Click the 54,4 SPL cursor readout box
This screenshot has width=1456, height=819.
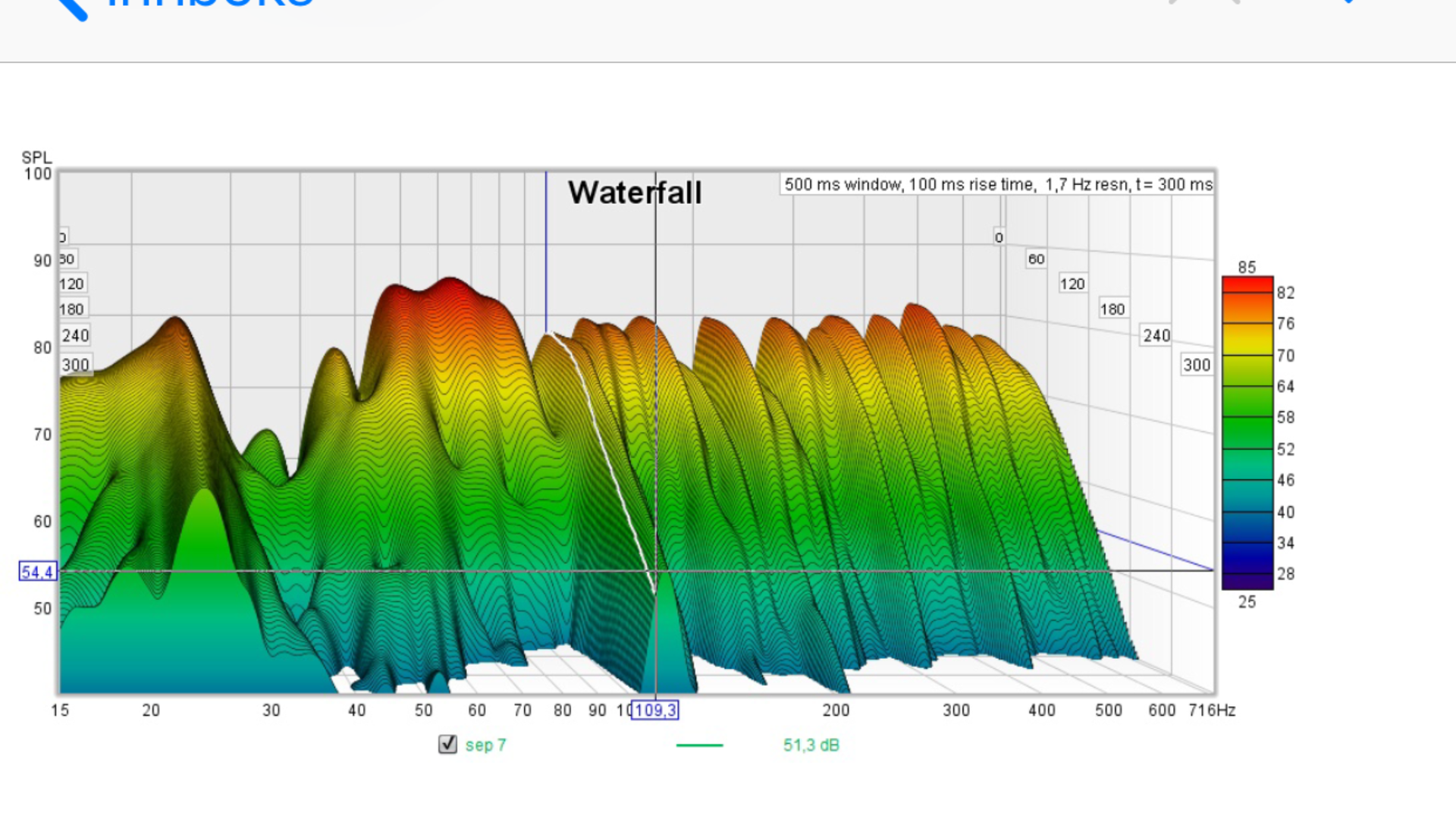point(37,572)
